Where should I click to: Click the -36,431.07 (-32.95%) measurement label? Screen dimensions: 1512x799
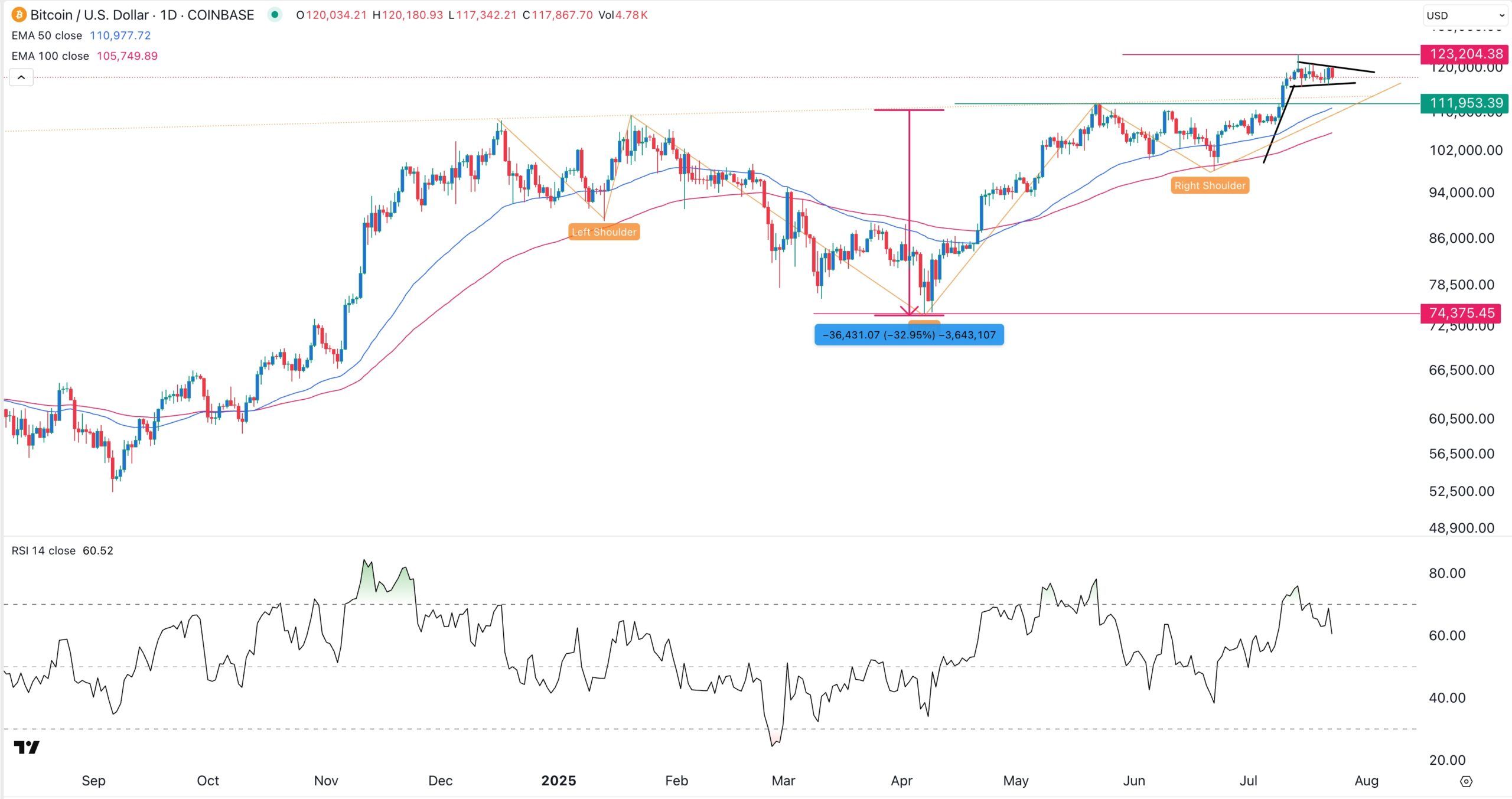[x=909, y=335]
